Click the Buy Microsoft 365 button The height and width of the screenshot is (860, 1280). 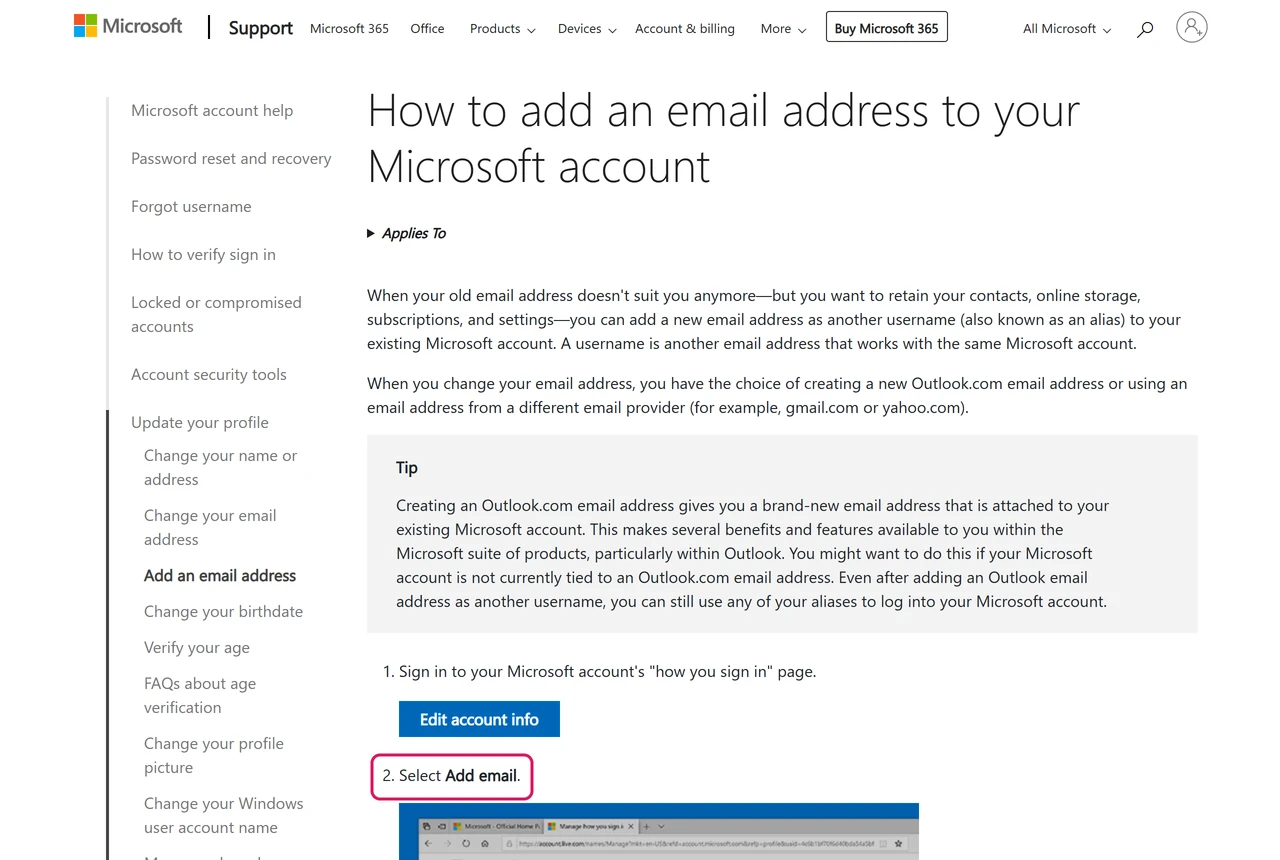[x=886, y=27]
